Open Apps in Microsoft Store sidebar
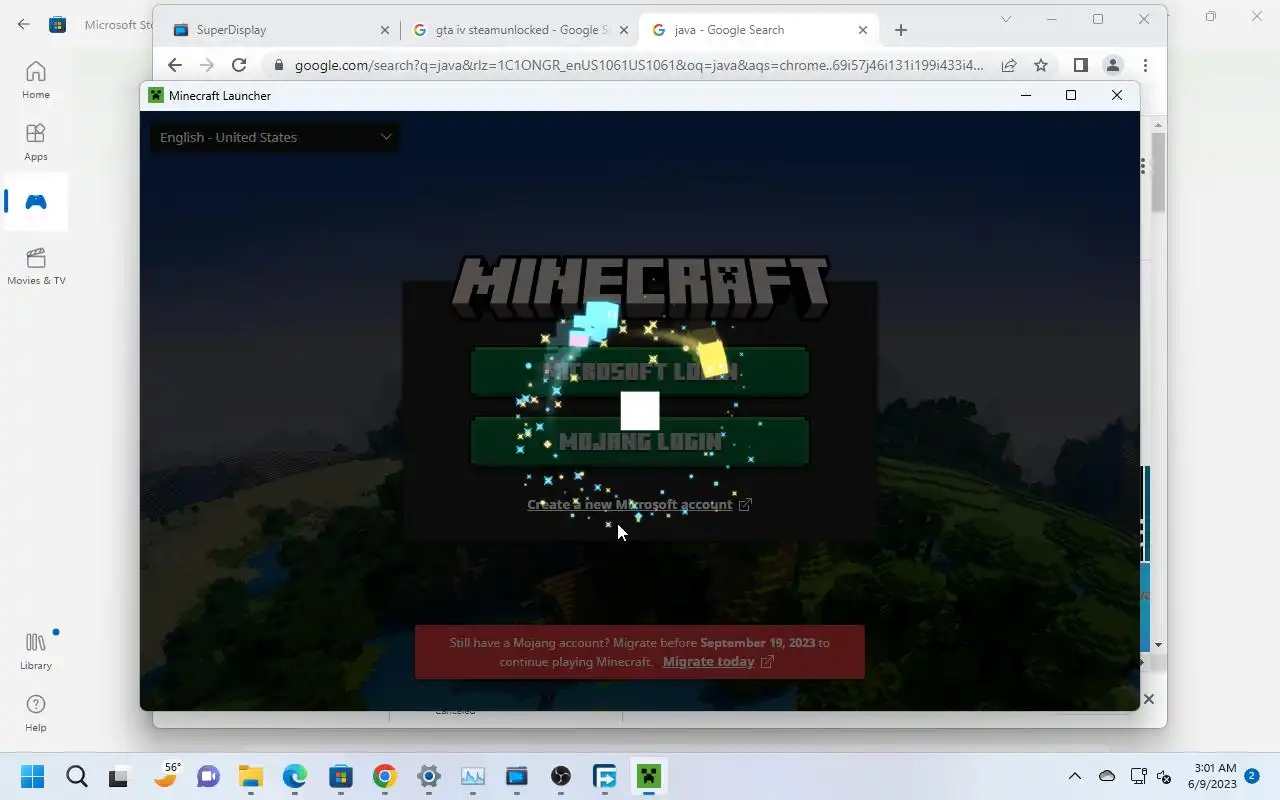1280x800 pixels. point(36,142)
